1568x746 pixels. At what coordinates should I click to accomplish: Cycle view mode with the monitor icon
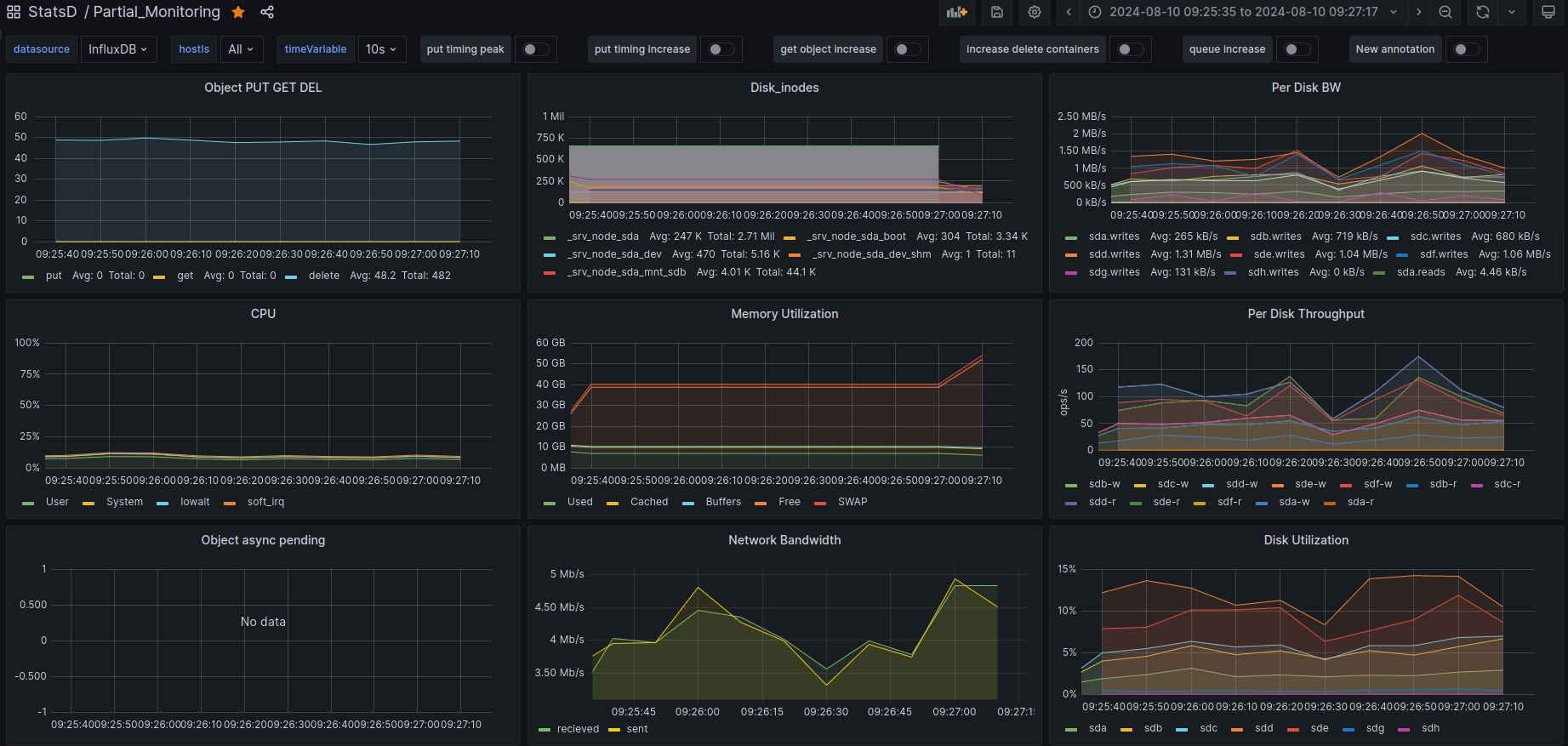1548,12
